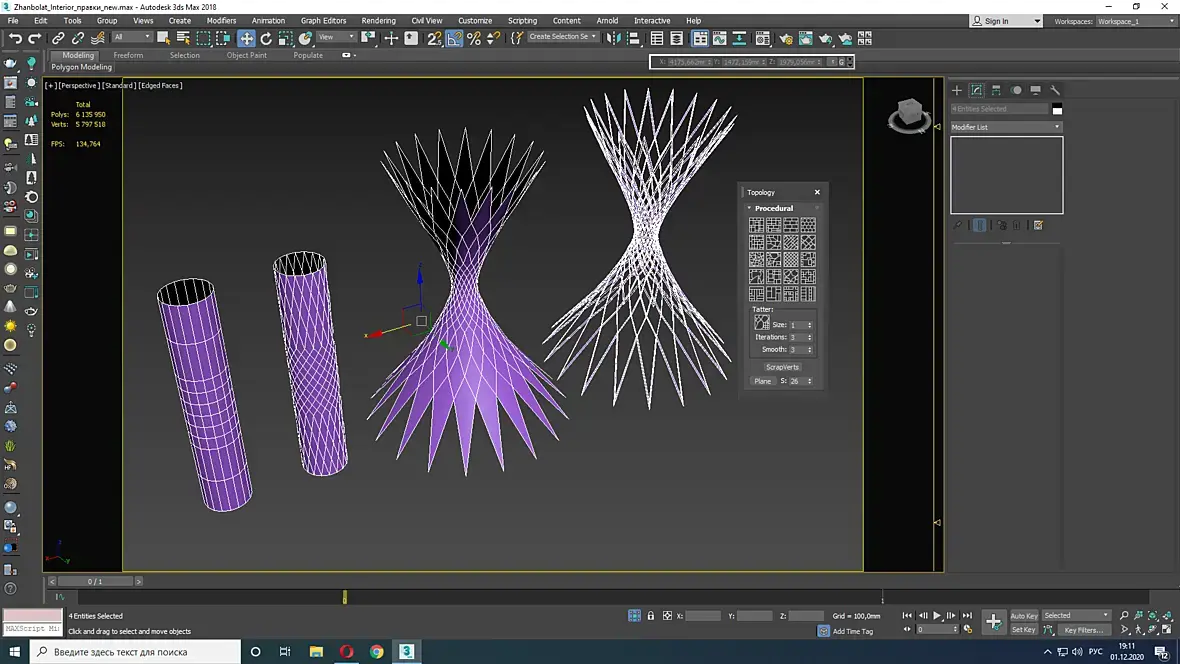
Task: Toggle the Selection Lock padlock
Action: coord(651,616)
